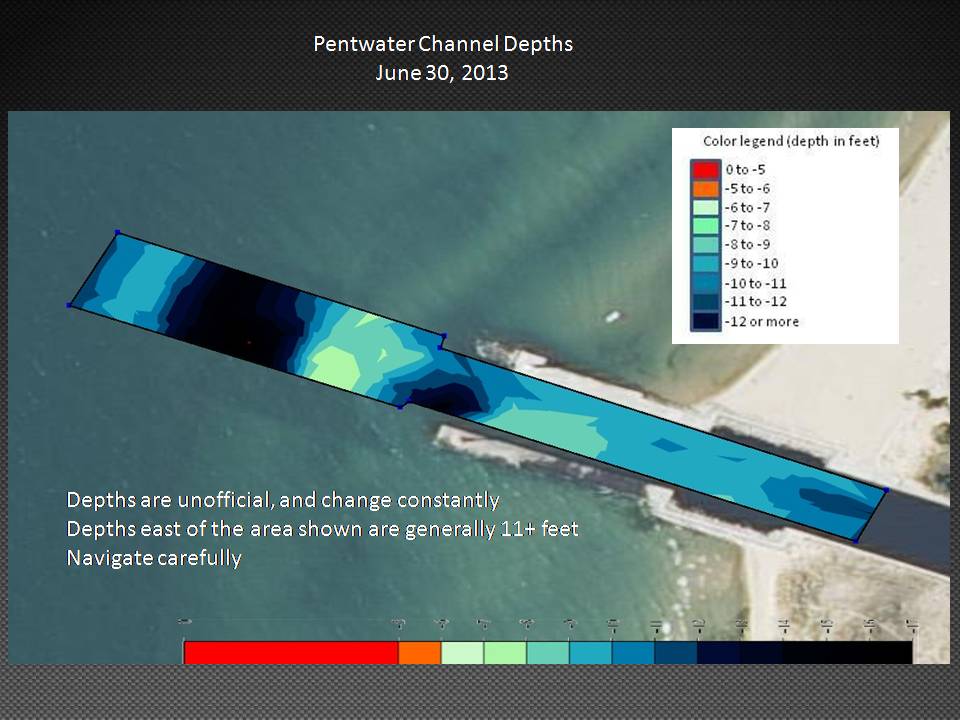Click the small white boat on the water
960x720 pixels.
(x=612, y=317)
